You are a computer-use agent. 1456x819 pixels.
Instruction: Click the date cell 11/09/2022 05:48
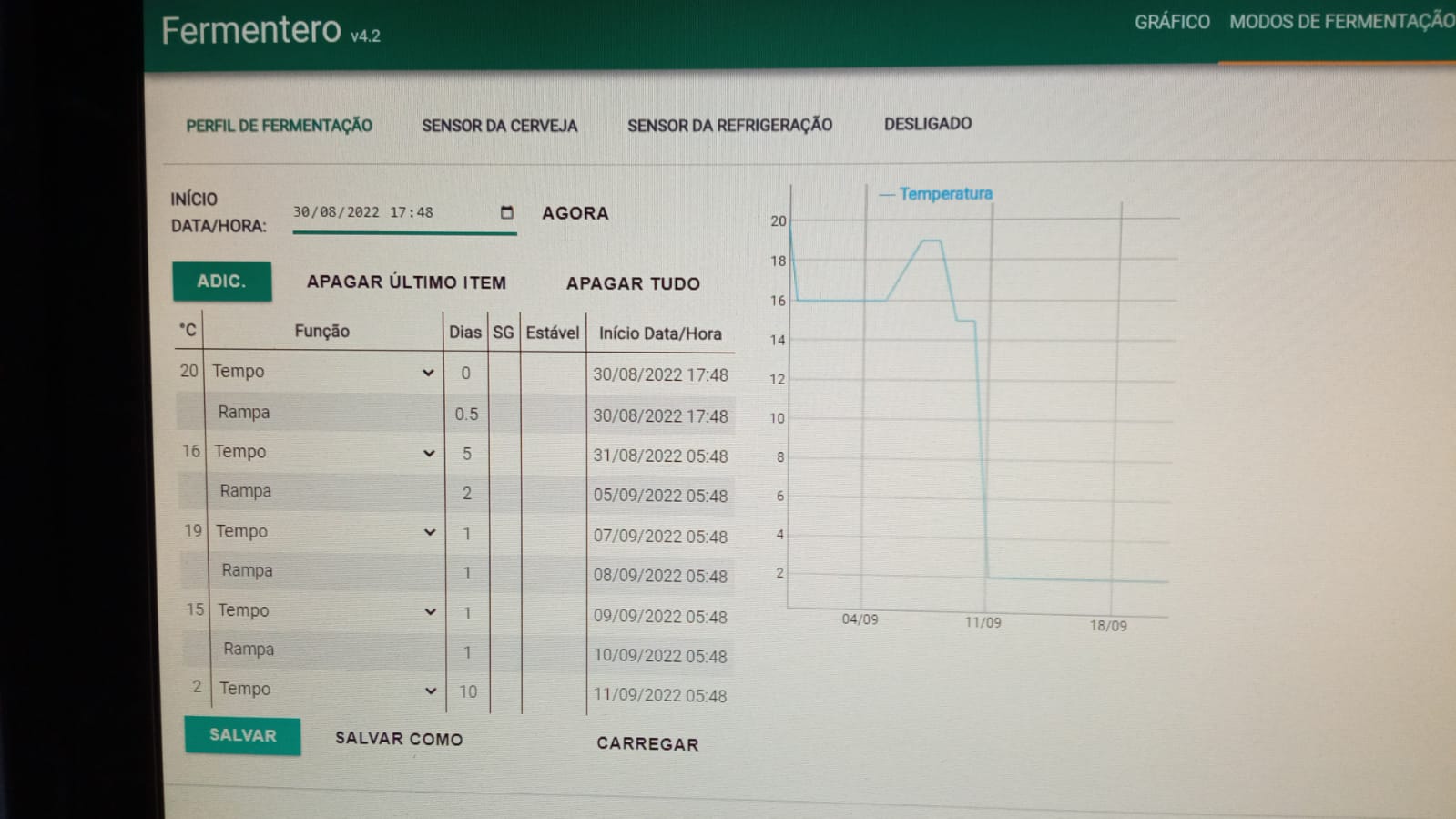click(x=660, y=696)
